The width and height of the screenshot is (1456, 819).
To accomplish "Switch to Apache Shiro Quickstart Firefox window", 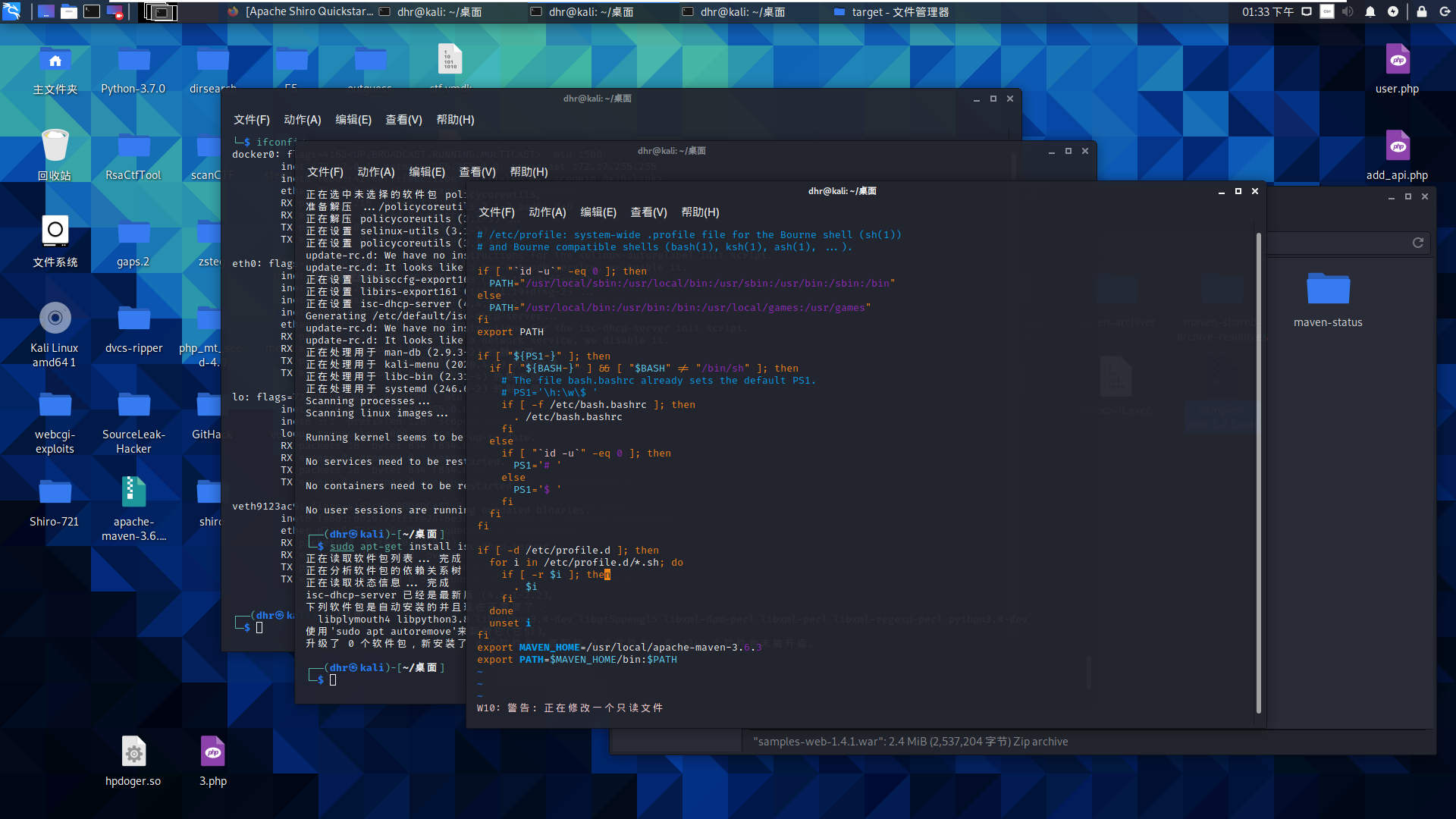I will tap(300, 11).
